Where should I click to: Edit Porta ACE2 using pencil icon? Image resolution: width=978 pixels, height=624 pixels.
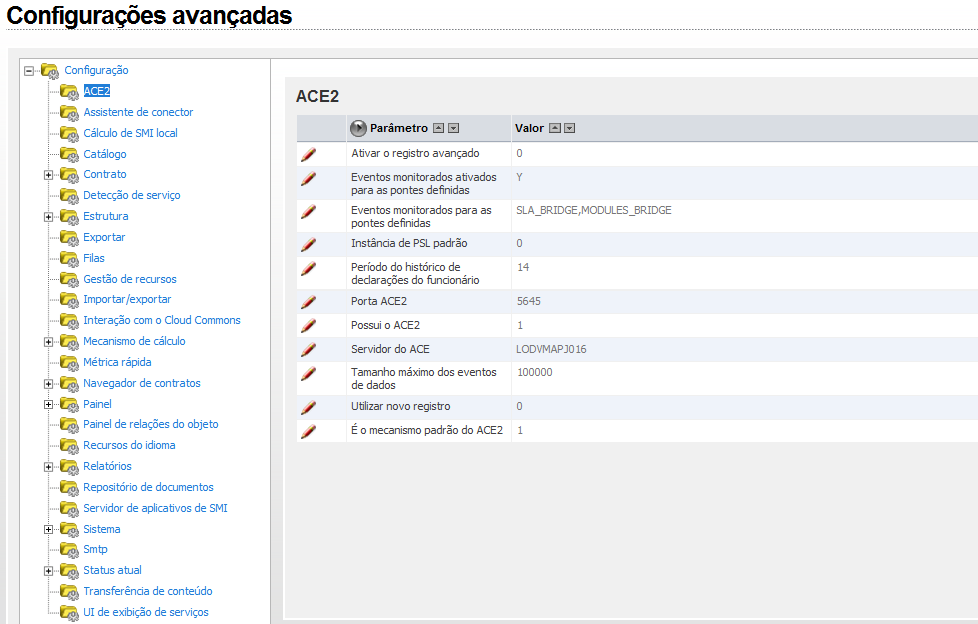pyautogui.click(x=308, y=302)
